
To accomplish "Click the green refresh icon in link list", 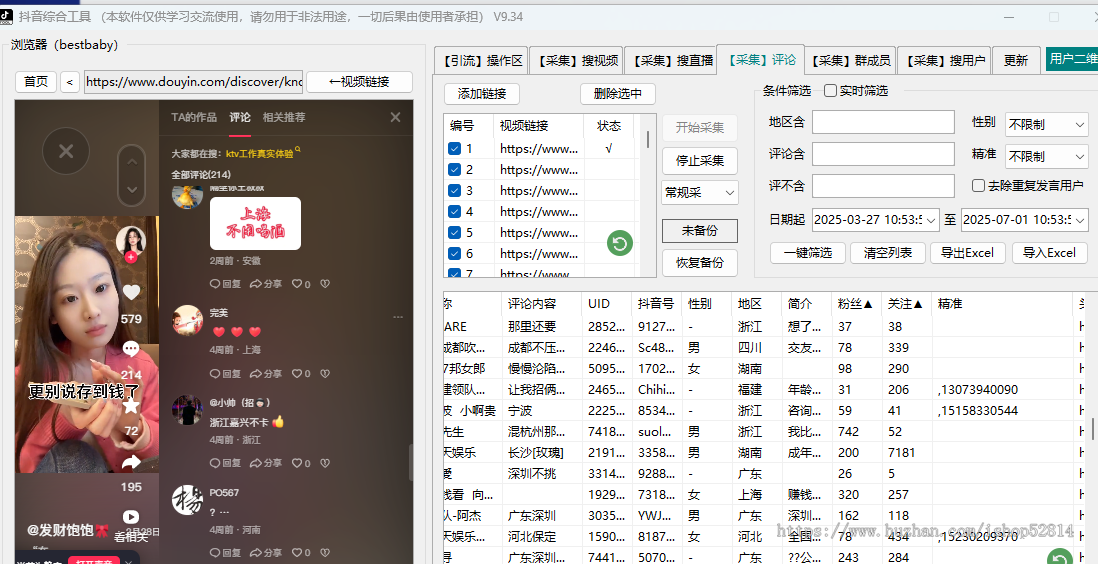I will click(x=620, y=243).
